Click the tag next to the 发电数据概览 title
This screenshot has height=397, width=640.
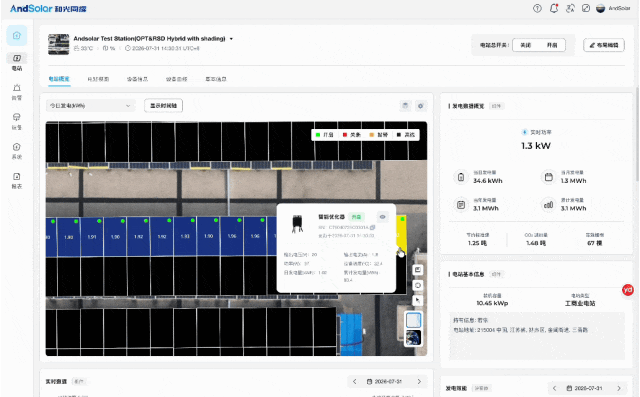pyautogui.click(x=496, y=106)
